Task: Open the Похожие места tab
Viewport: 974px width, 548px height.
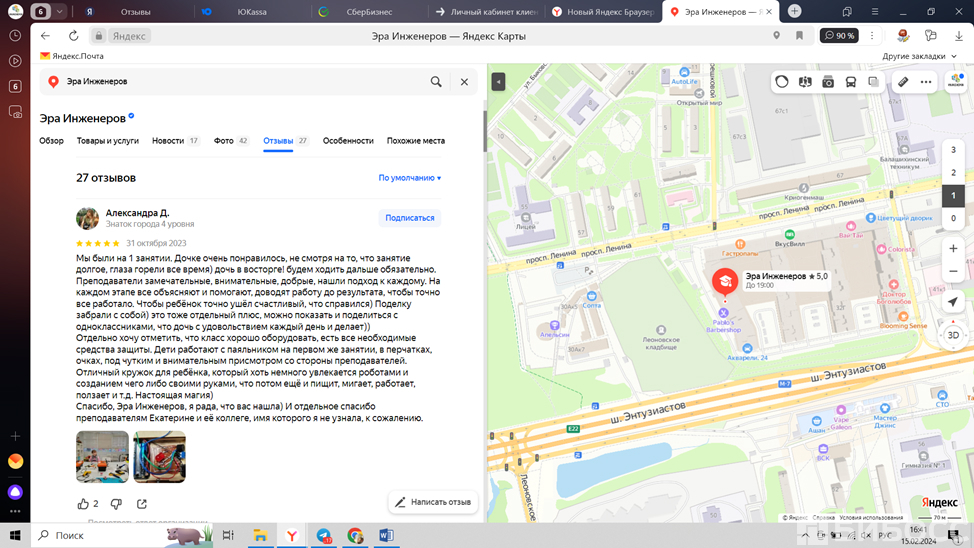Action: [x=416, y=141]
